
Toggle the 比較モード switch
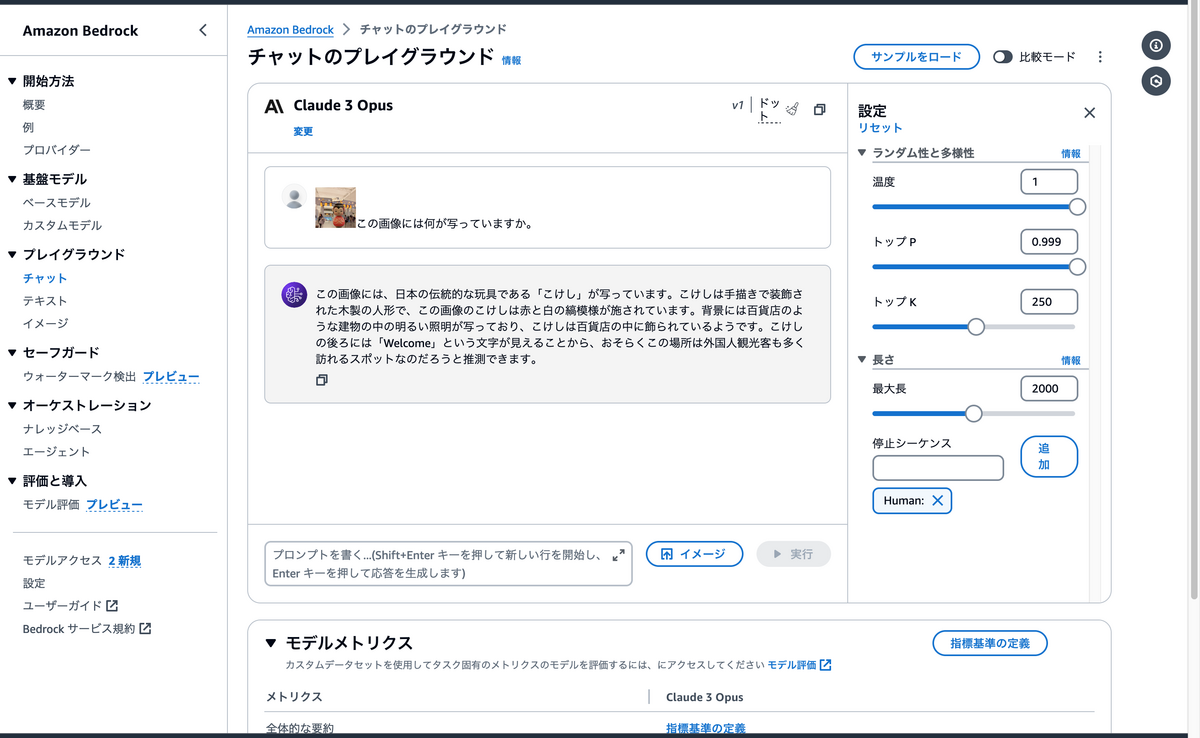1003,57
